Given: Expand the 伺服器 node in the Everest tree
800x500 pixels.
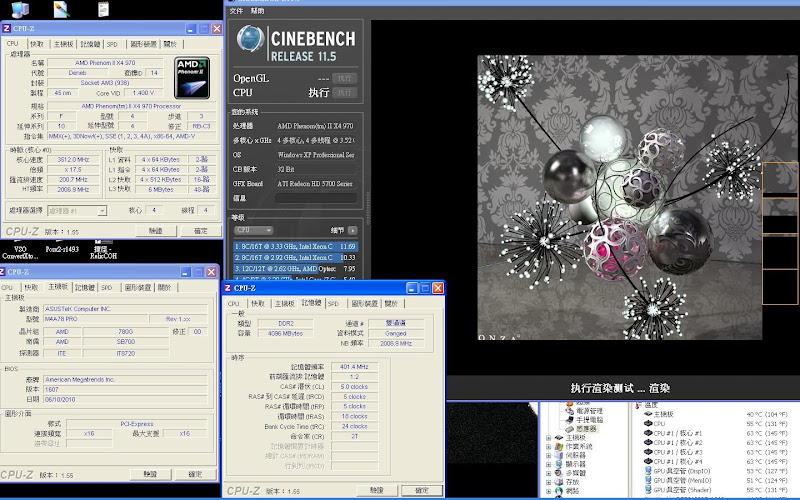Looking at the screenshot, I should 548,456.
